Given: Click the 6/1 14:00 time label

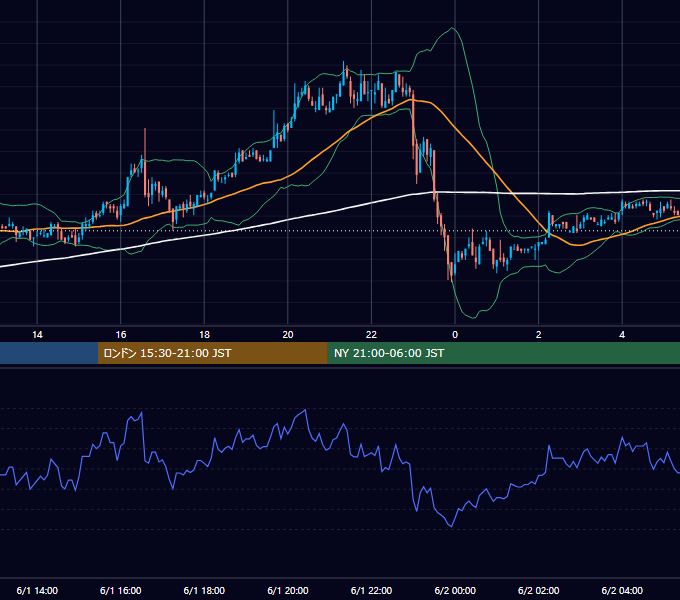Looking at the screenshot, I should click(x=37, y=590).
